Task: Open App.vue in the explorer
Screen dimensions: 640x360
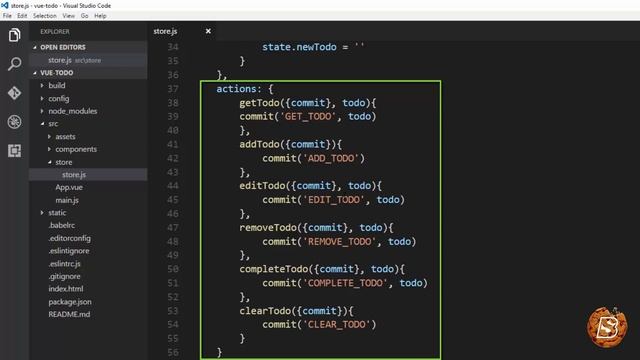Action: pyautogui.click(x=69, y=187)
